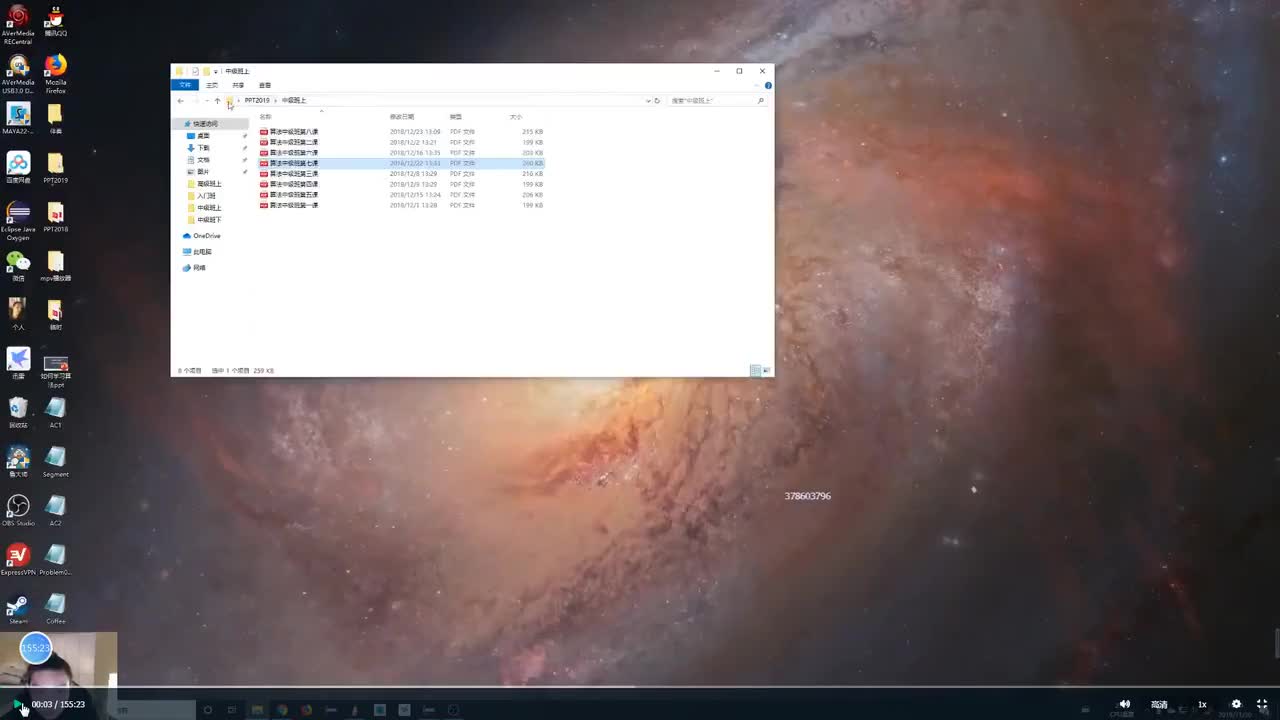Sort files by the 名称 column header
This screenshot has height=720, width=1280.
265,117
